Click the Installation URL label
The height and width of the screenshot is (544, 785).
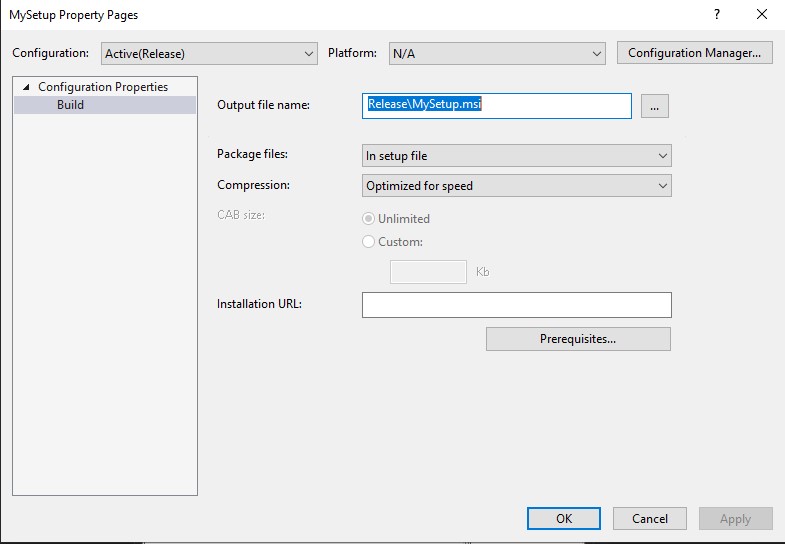coord(259,304)
